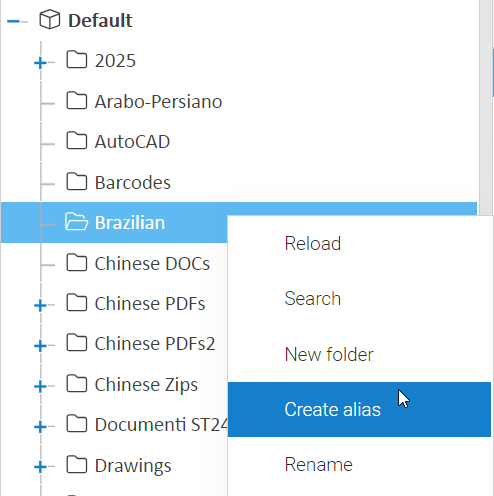Expand the Chinese PDFs2 folder
Image resolution: width=494 pixels, height=496 pixels.
[40, 346]
